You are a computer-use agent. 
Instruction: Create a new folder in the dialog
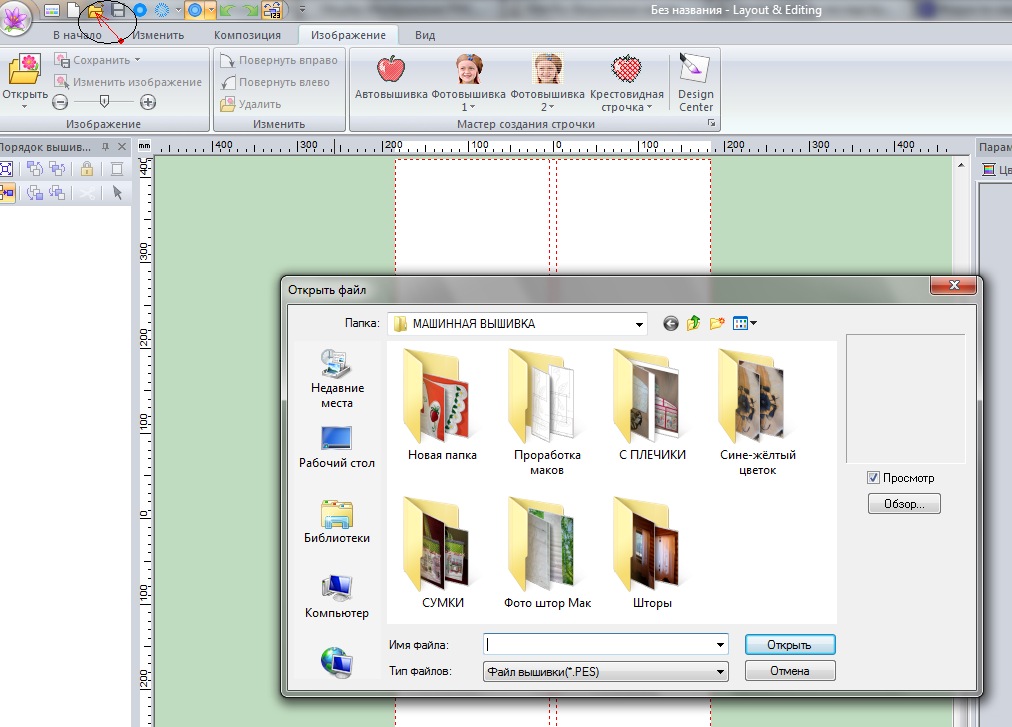[x=717, y=323]
